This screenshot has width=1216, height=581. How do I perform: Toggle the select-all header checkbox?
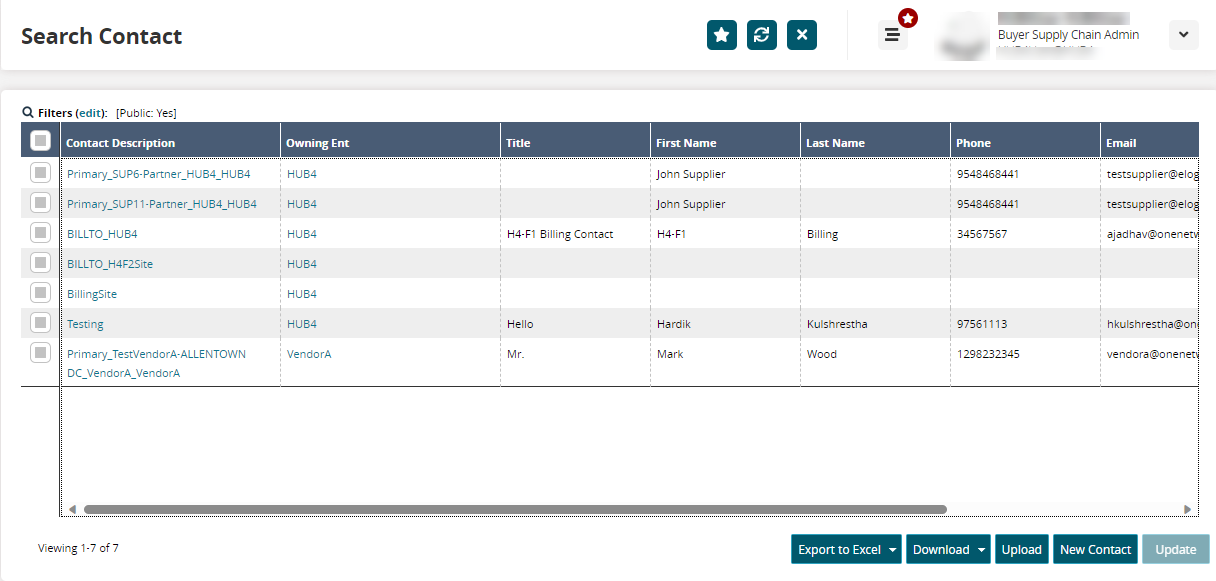[x=41, y=141]
